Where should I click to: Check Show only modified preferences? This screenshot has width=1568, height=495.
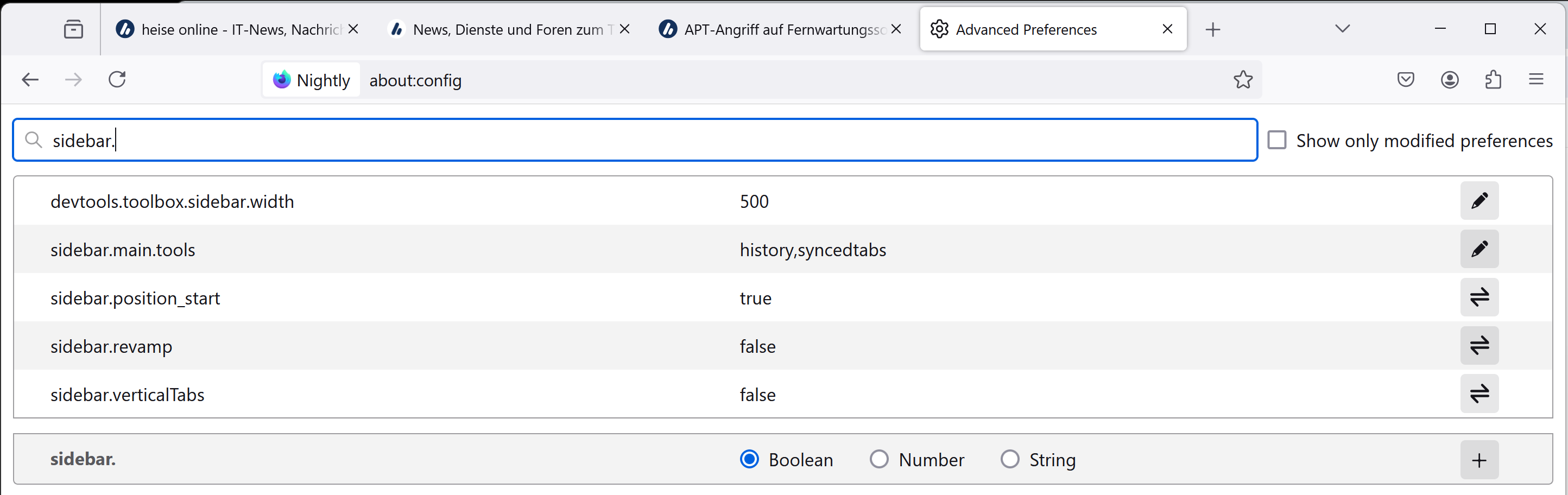(x=1276, y=140)
